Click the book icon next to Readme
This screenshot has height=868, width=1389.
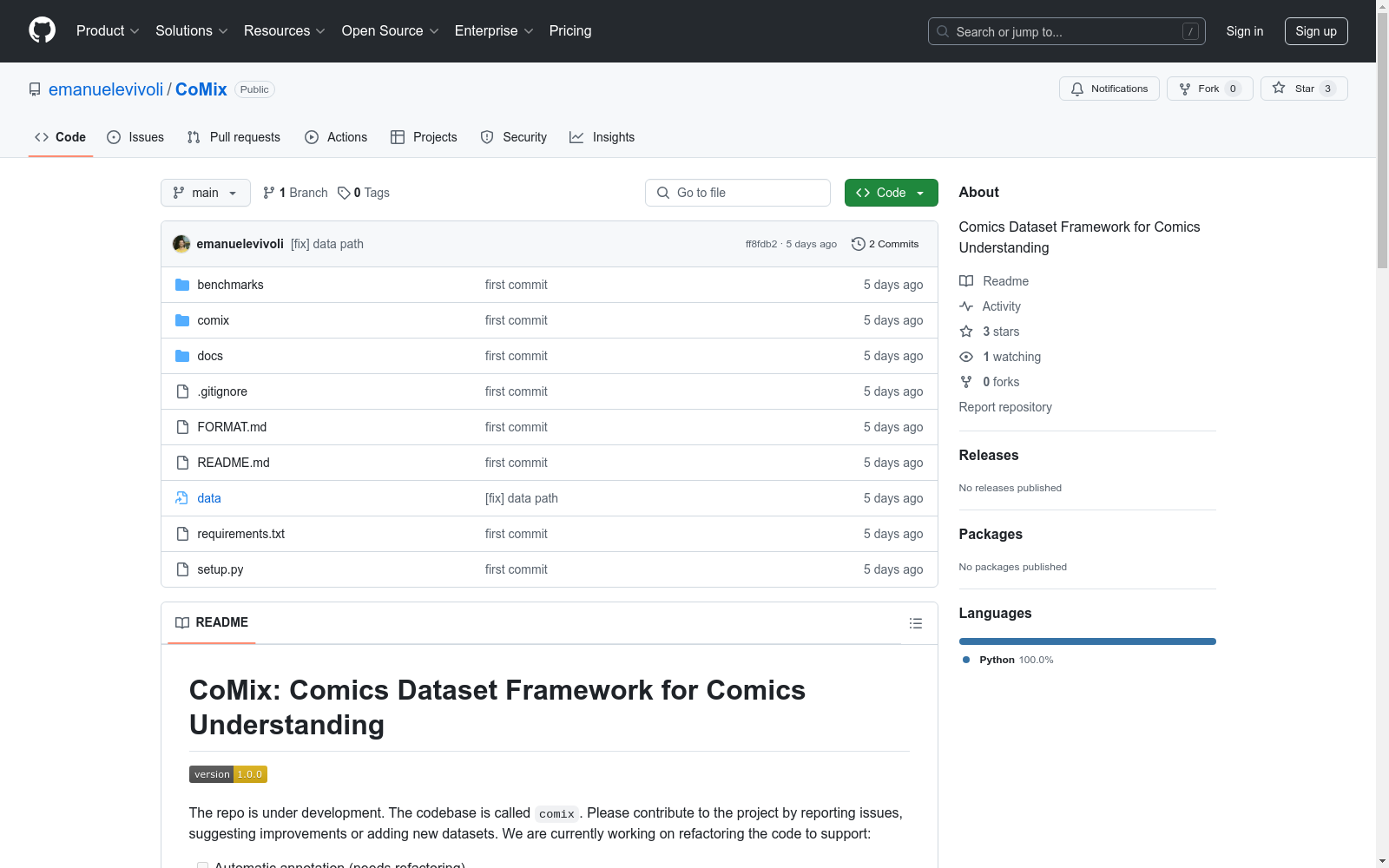(x=966, y=281)
